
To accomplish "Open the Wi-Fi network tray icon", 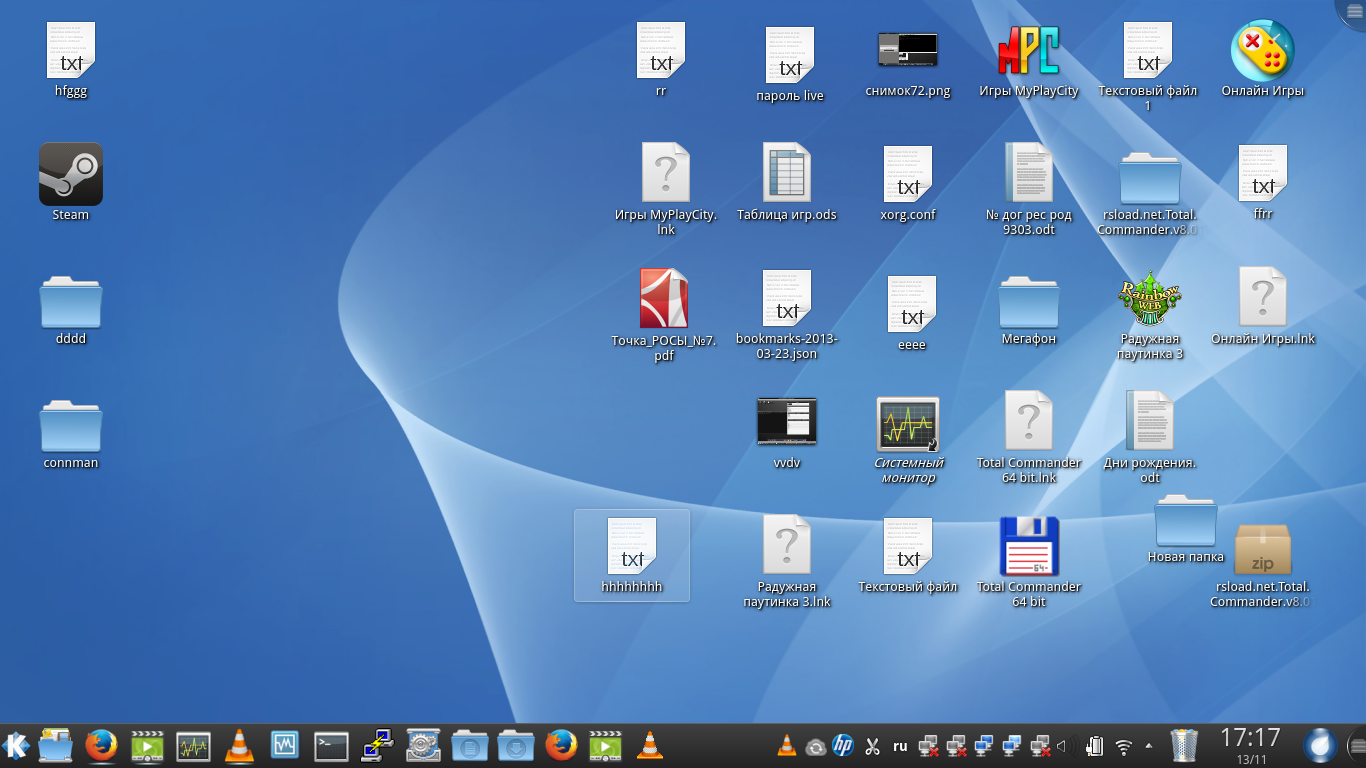I will tap(1124, 746).
